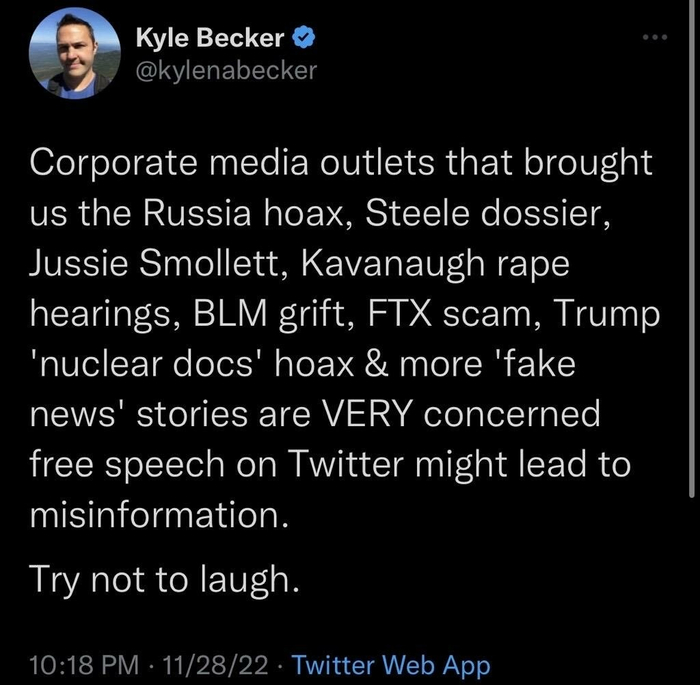Open Kyle Becker's profile picture
Screen dimensions: 700x685
click(x=70, y=56)
